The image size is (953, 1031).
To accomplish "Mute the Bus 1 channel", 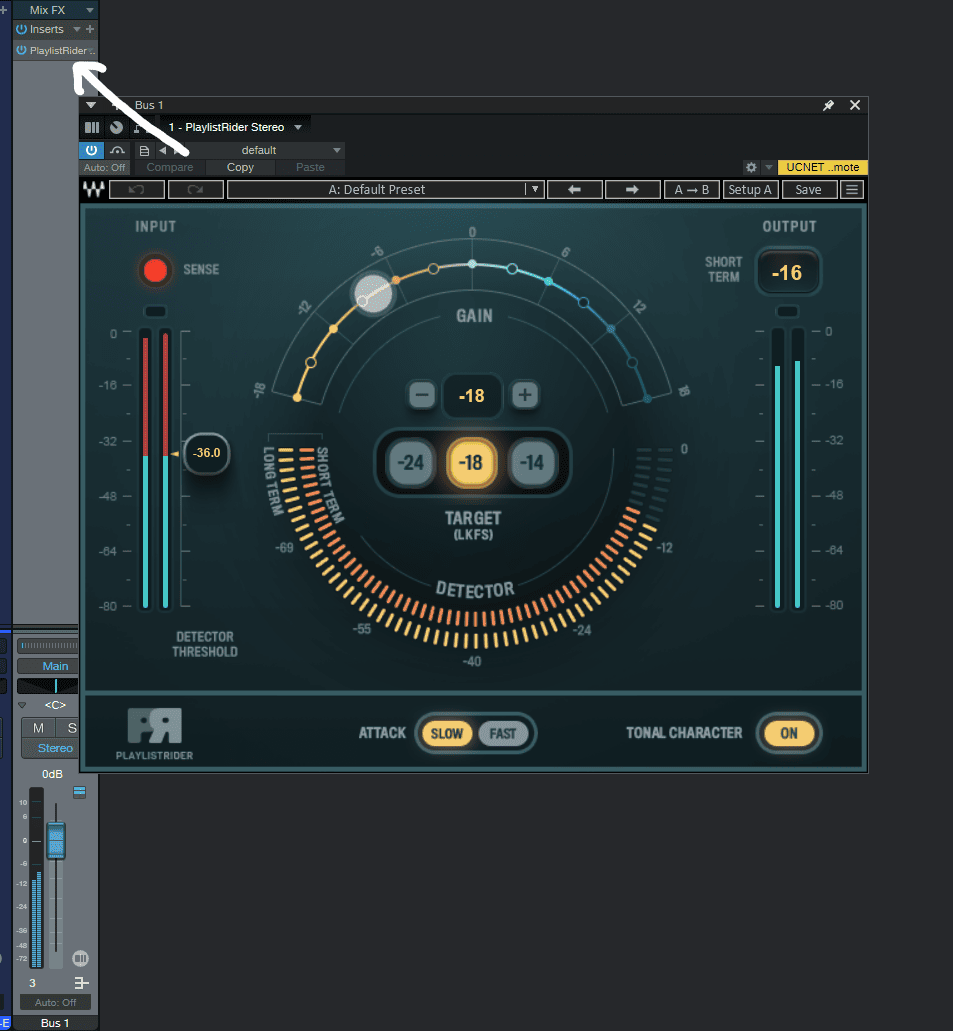I will click(x=38, y=727).
